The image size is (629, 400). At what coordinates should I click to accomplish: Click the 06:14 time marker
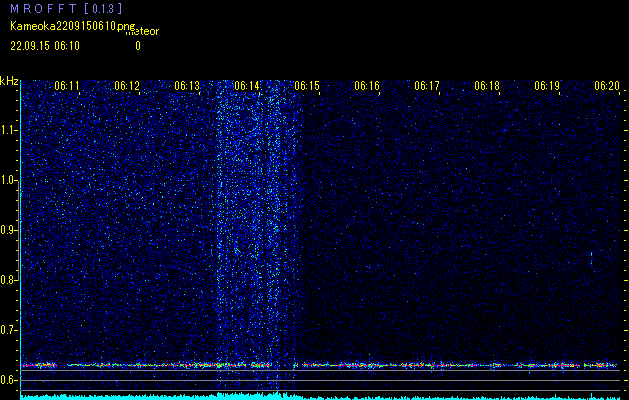pyautogui.click(x=247, y=85)
